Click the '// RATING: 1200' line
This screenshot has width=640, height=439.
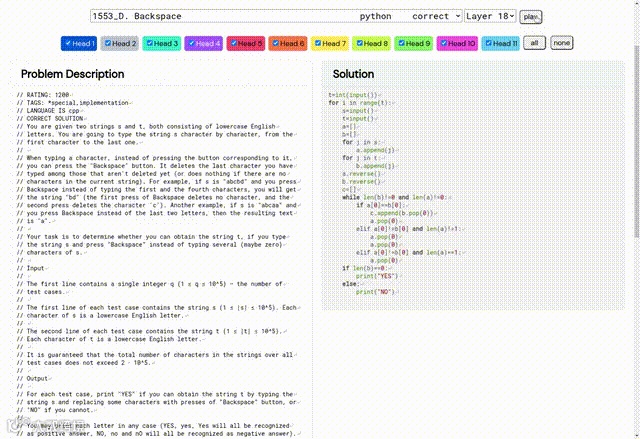click(x=43, y=95)
